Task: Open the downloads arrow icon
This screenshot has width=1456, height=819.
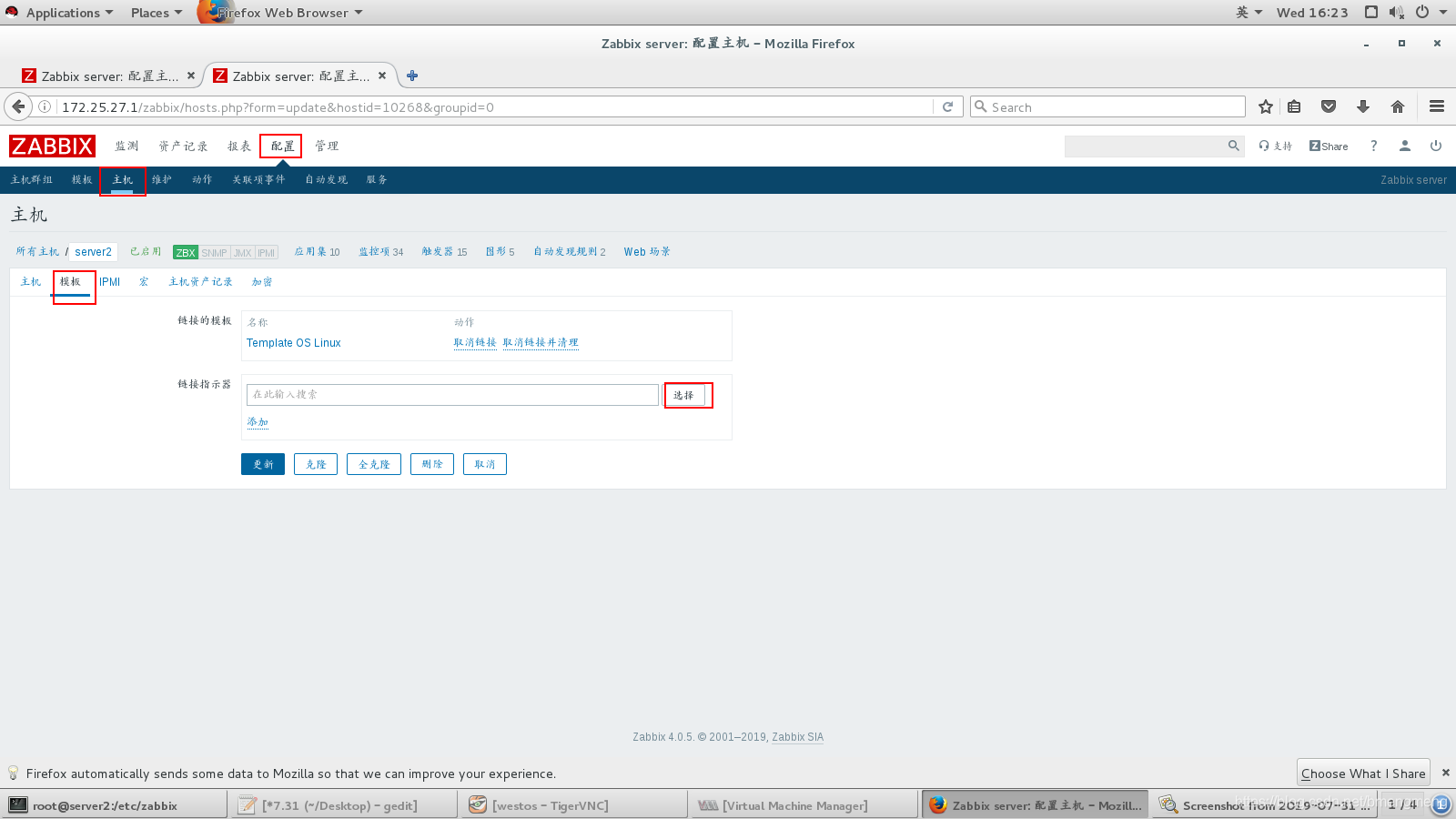Action: [1363, 106]
